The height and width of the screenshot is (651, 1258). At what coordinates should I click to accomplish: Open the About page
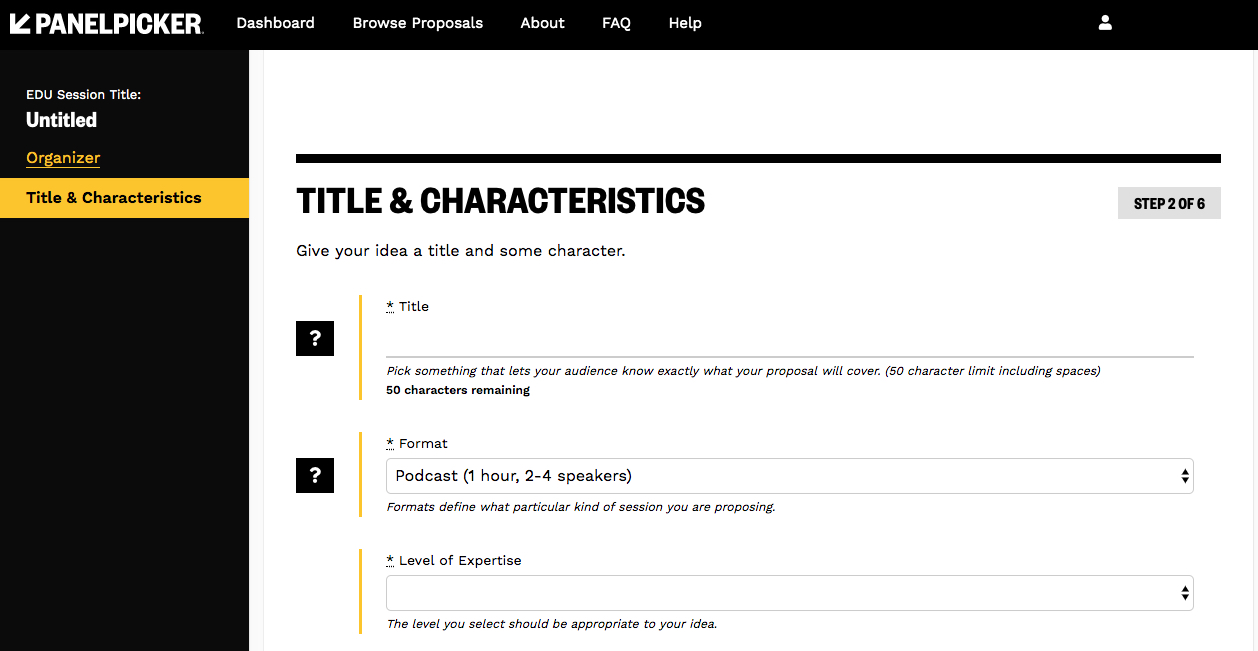tap(543, 23)
